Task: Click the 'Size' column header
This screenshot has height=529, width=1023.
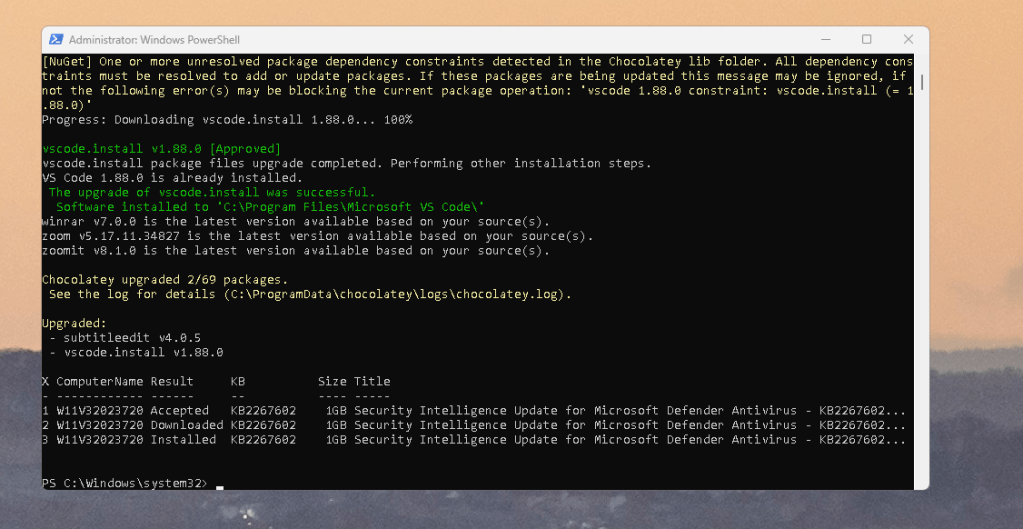Action: [x=332, y=382]
